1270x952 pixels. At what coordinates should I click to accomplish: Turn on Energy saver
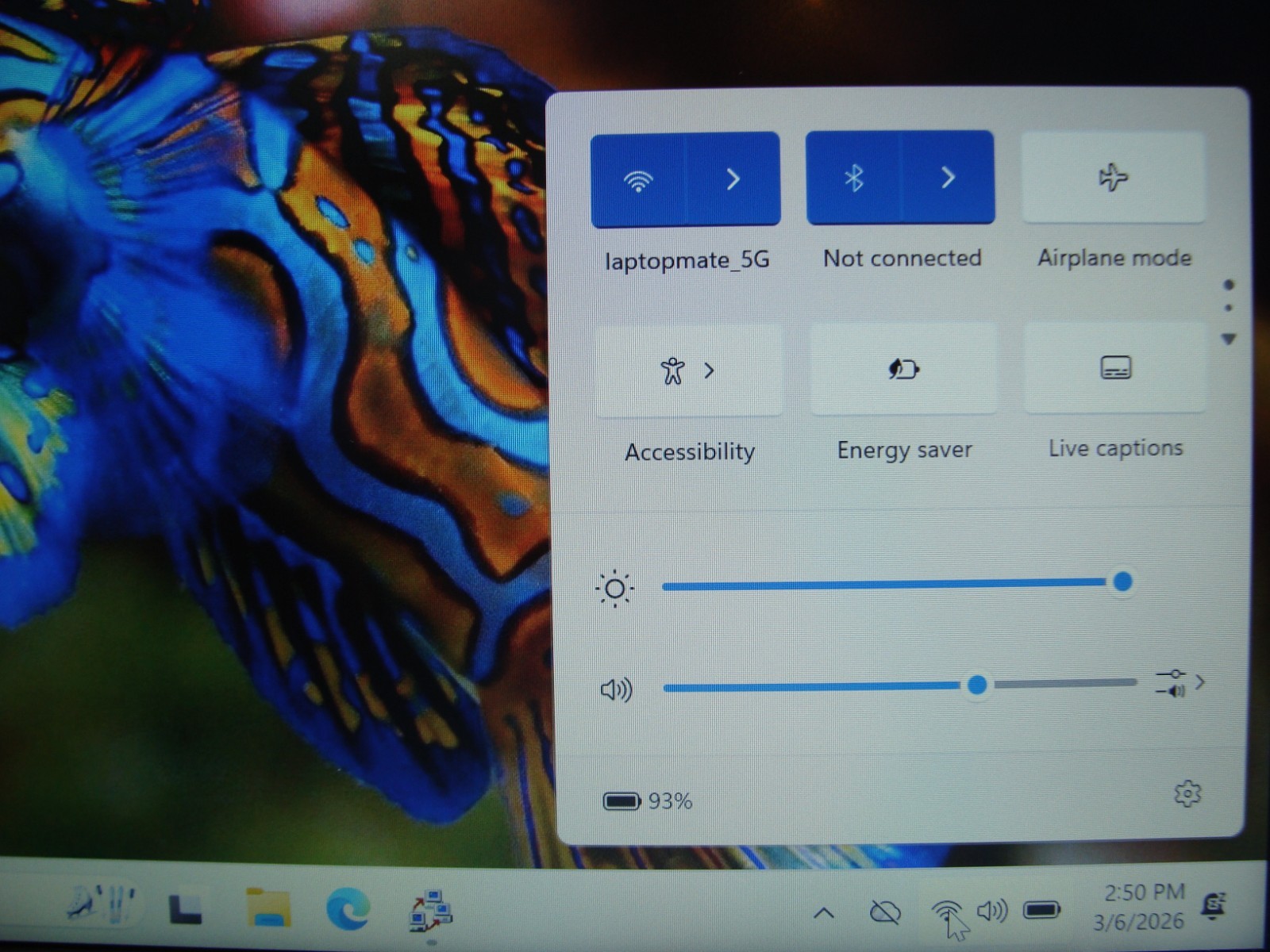(903, 369)
